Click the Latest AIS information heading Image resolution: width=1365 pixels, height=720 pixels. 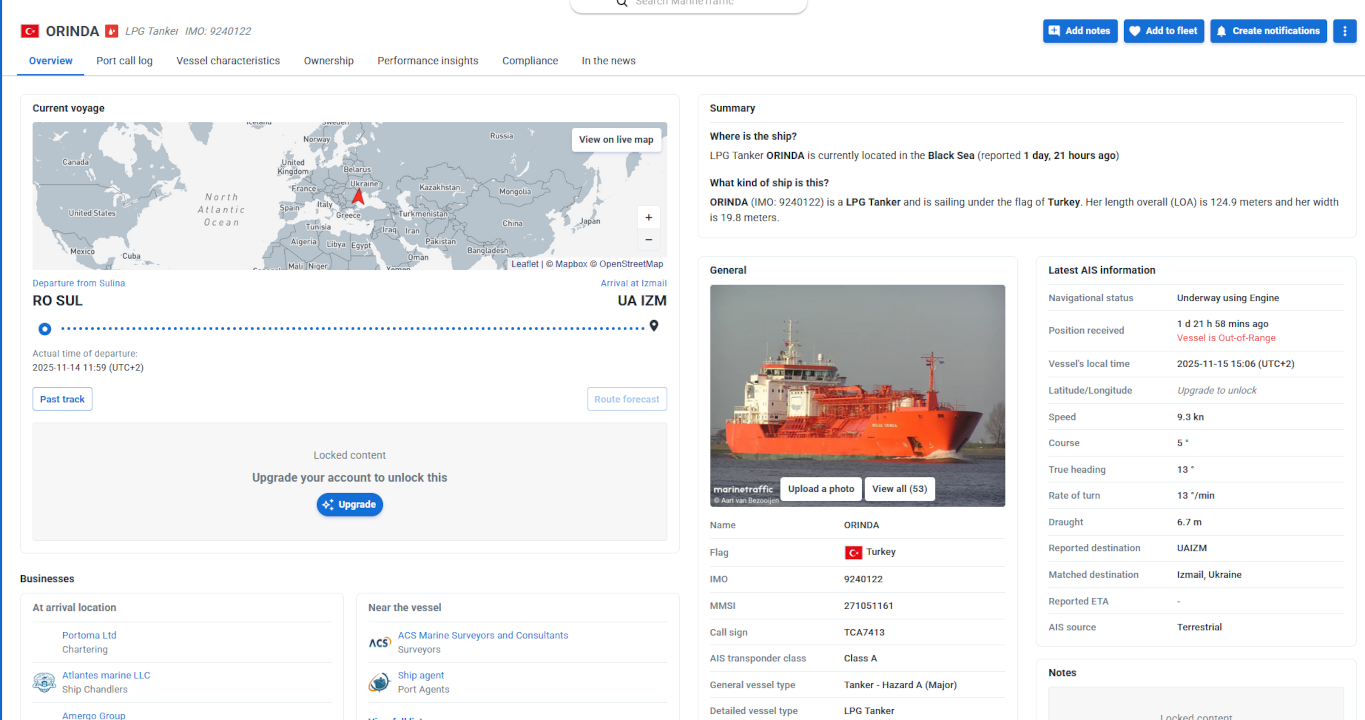click(x=1102, y=270)
